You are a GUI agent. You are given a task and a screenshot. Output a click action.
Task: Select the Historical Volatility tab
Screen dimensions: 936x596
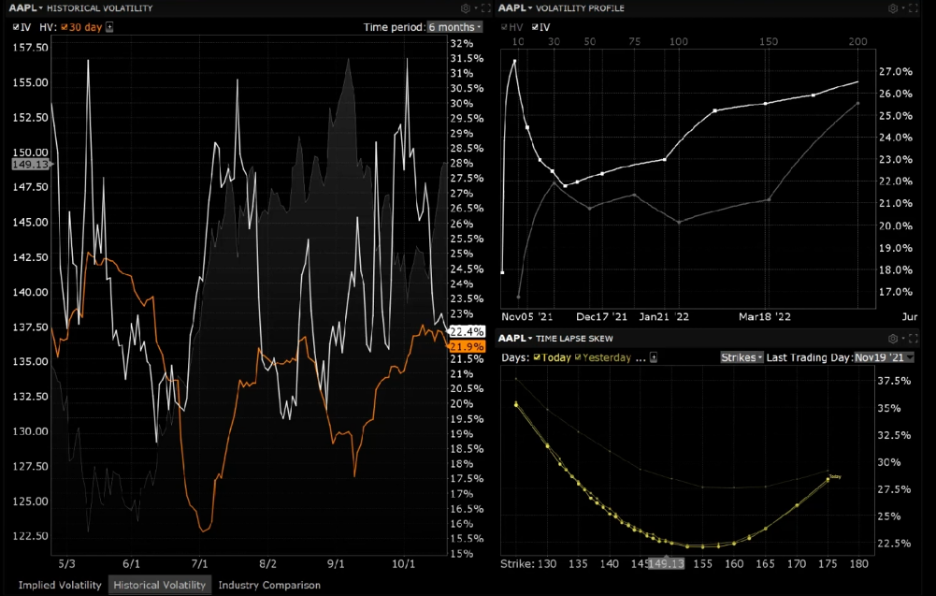[x=159, y=585]
